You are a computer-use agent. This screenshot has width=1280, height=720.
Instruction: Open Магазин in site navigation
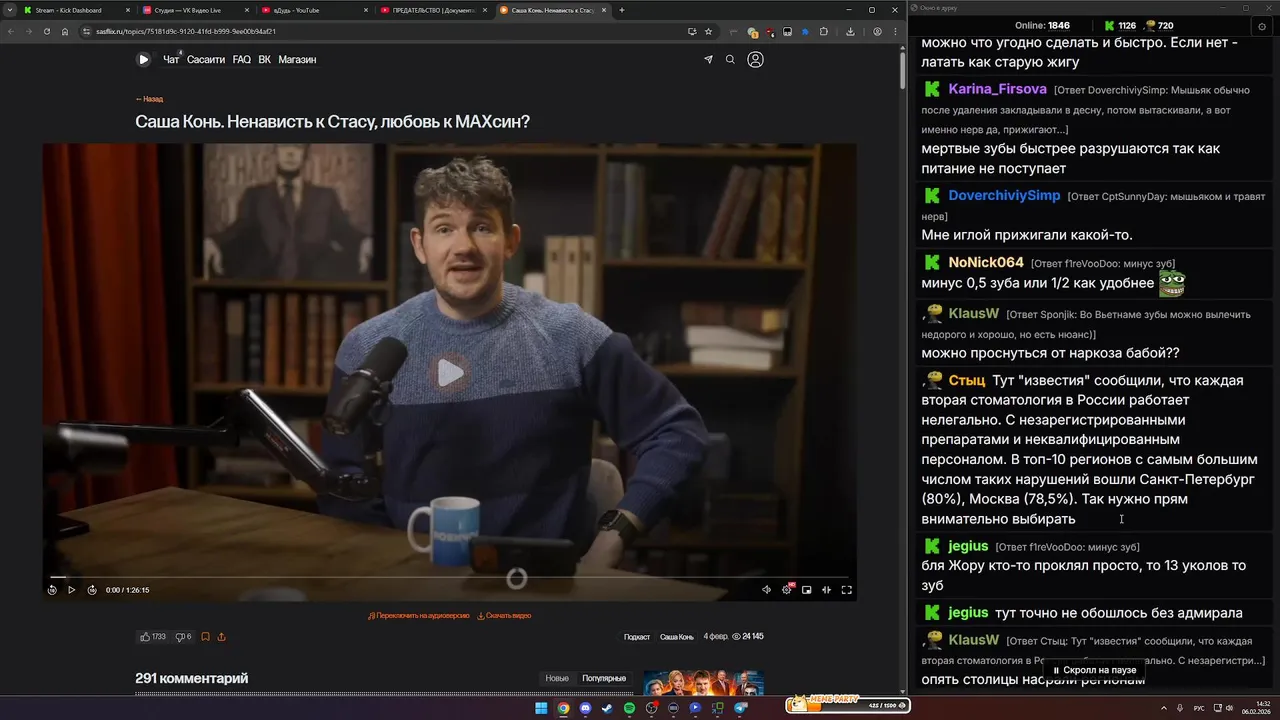297,60
